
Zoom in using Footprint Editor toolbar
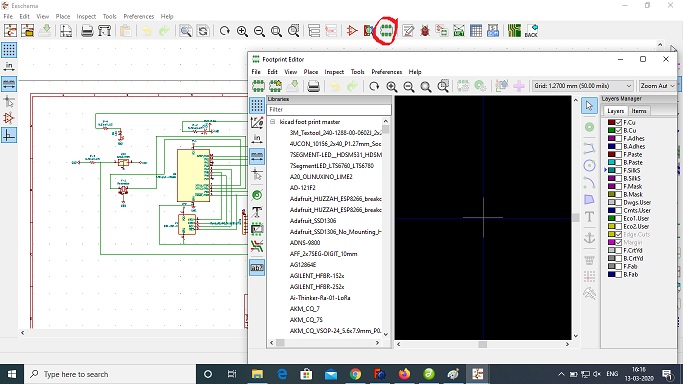tap(392, 86)
